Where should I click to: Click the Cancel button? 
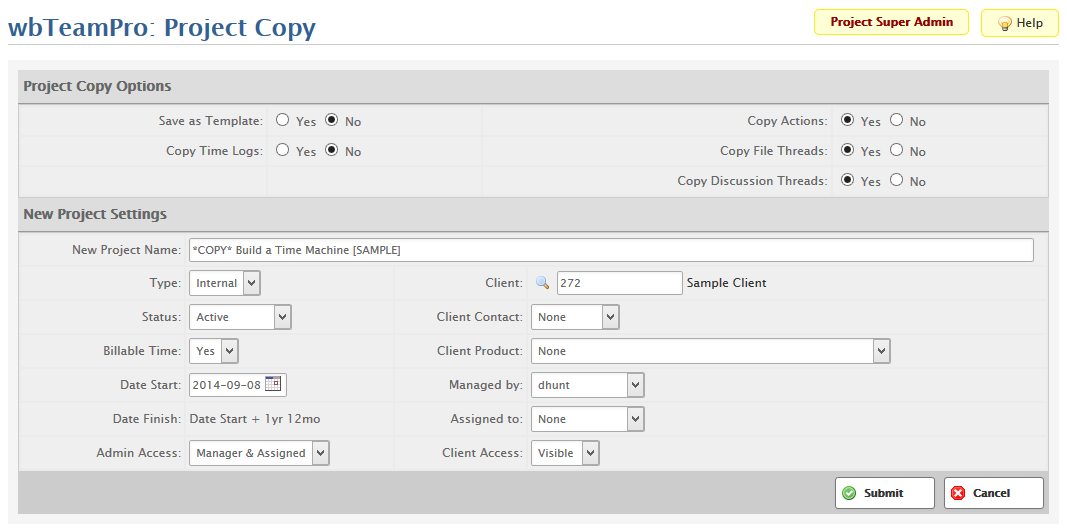point(994,493)
